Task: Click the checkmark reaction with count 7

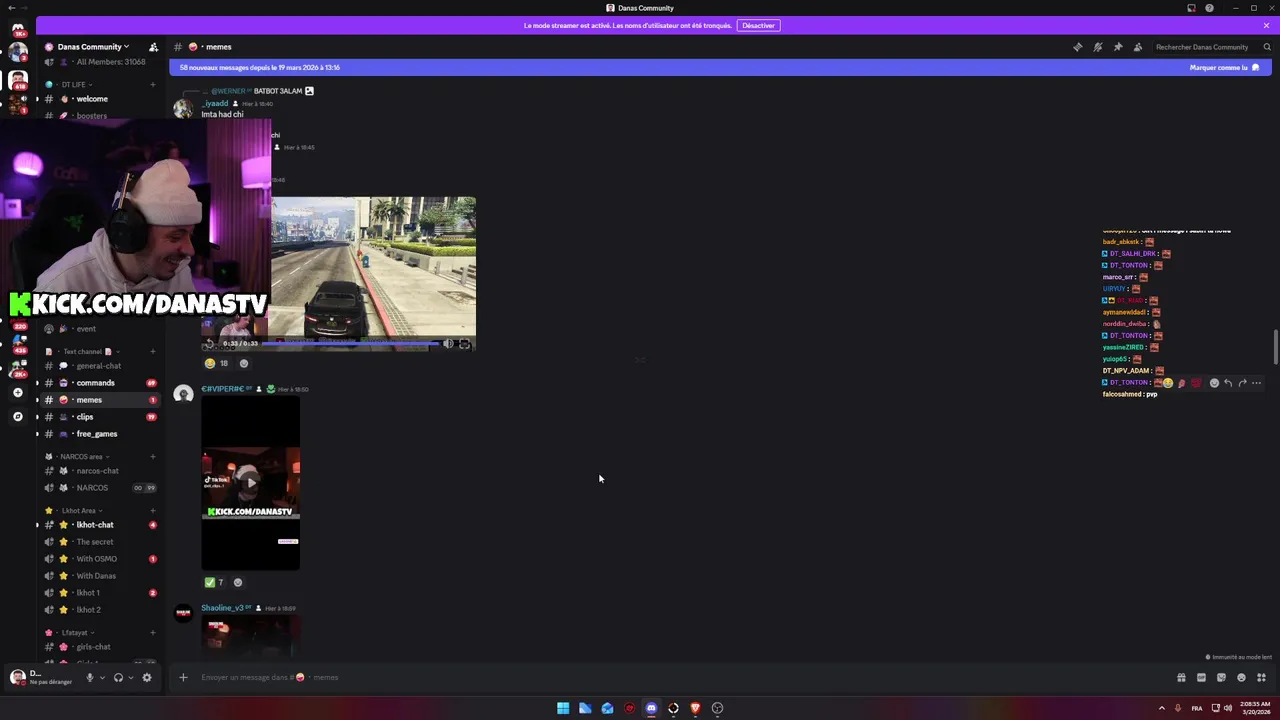Action: pos(214,582)
